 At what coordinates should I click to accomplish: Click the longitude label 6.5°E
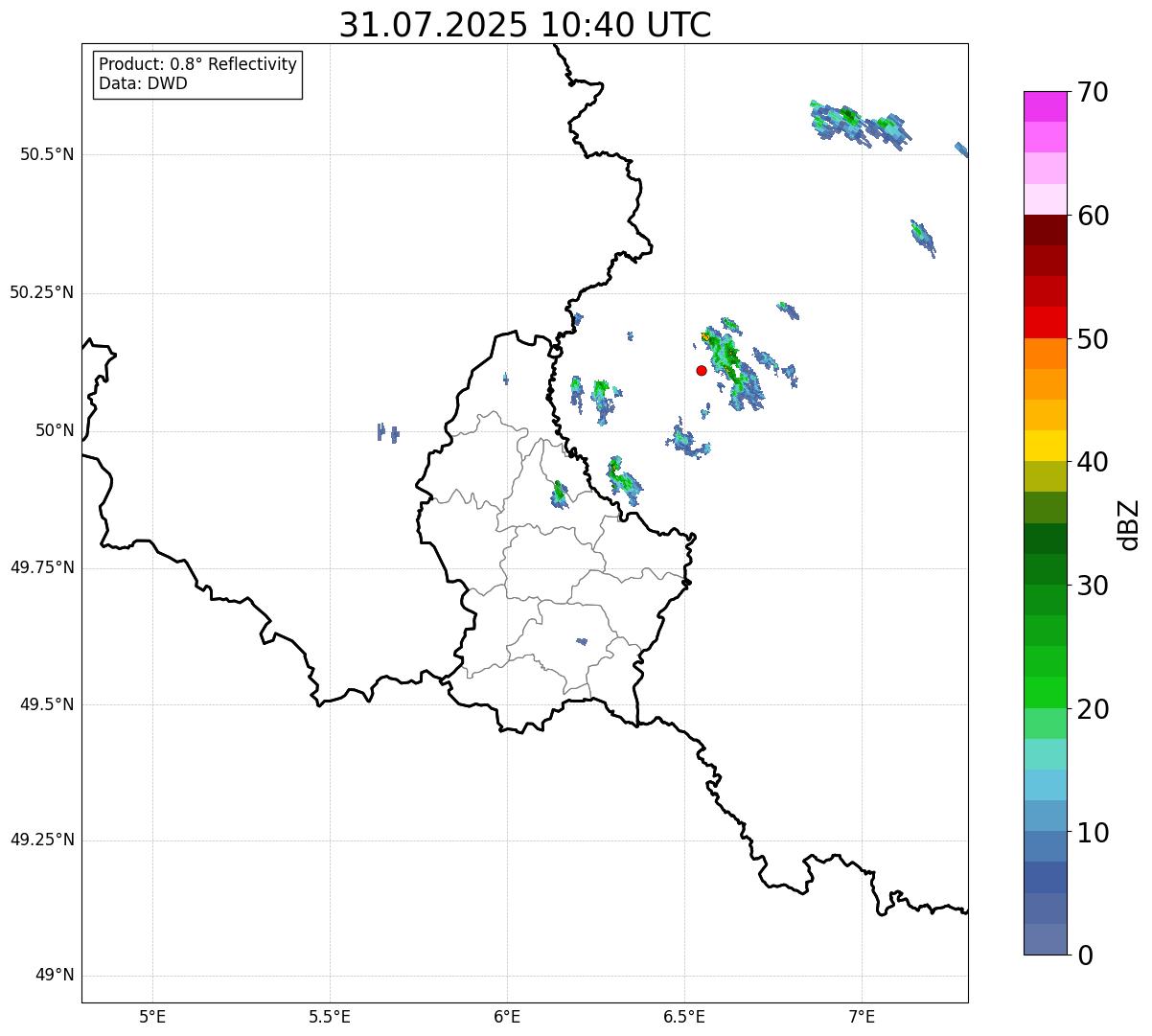coord(684,1016)
